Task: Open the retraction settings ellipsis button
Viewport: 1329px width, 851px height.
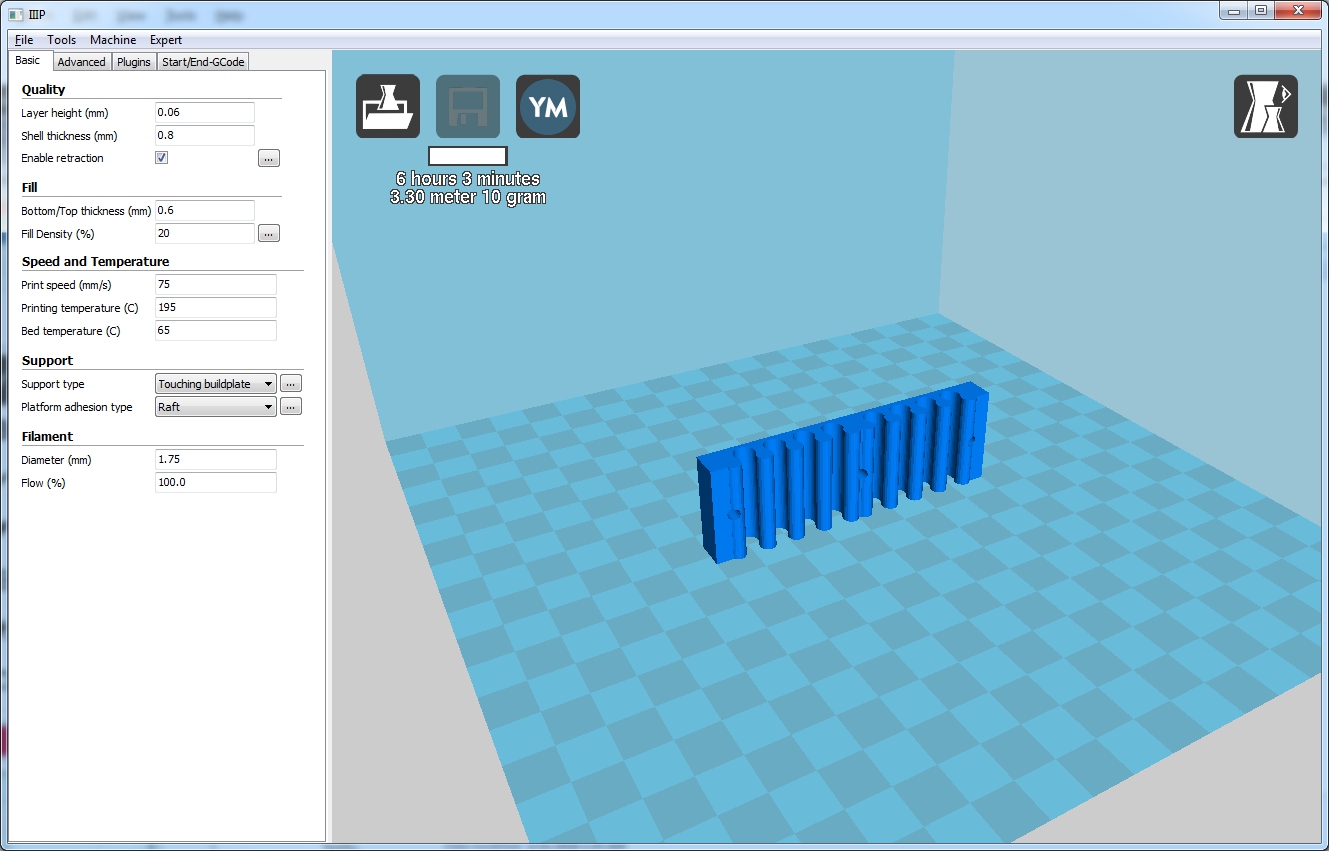Action: 268,158
